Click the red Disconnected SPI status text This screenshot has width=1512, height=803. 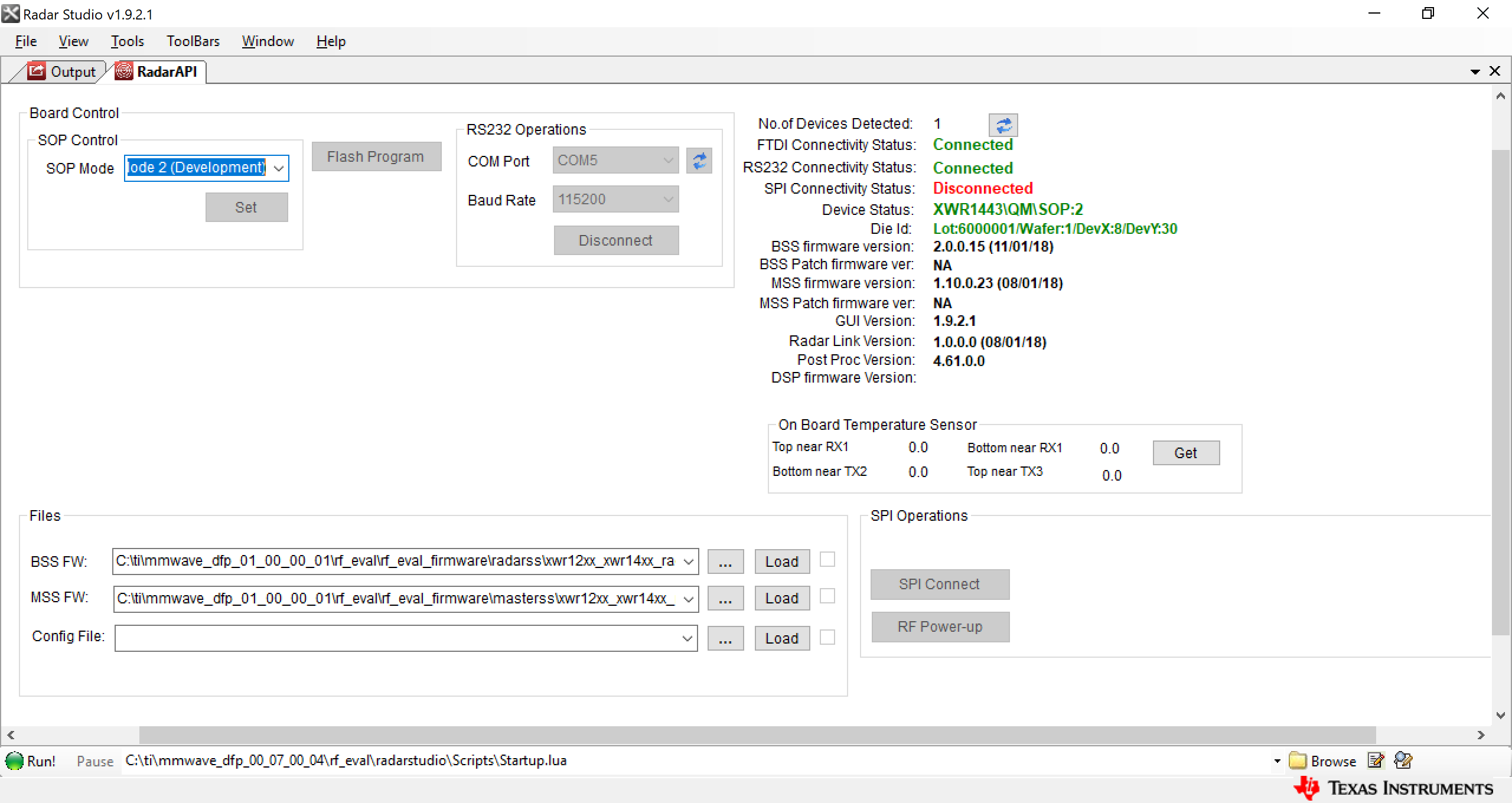click(983, 188)
